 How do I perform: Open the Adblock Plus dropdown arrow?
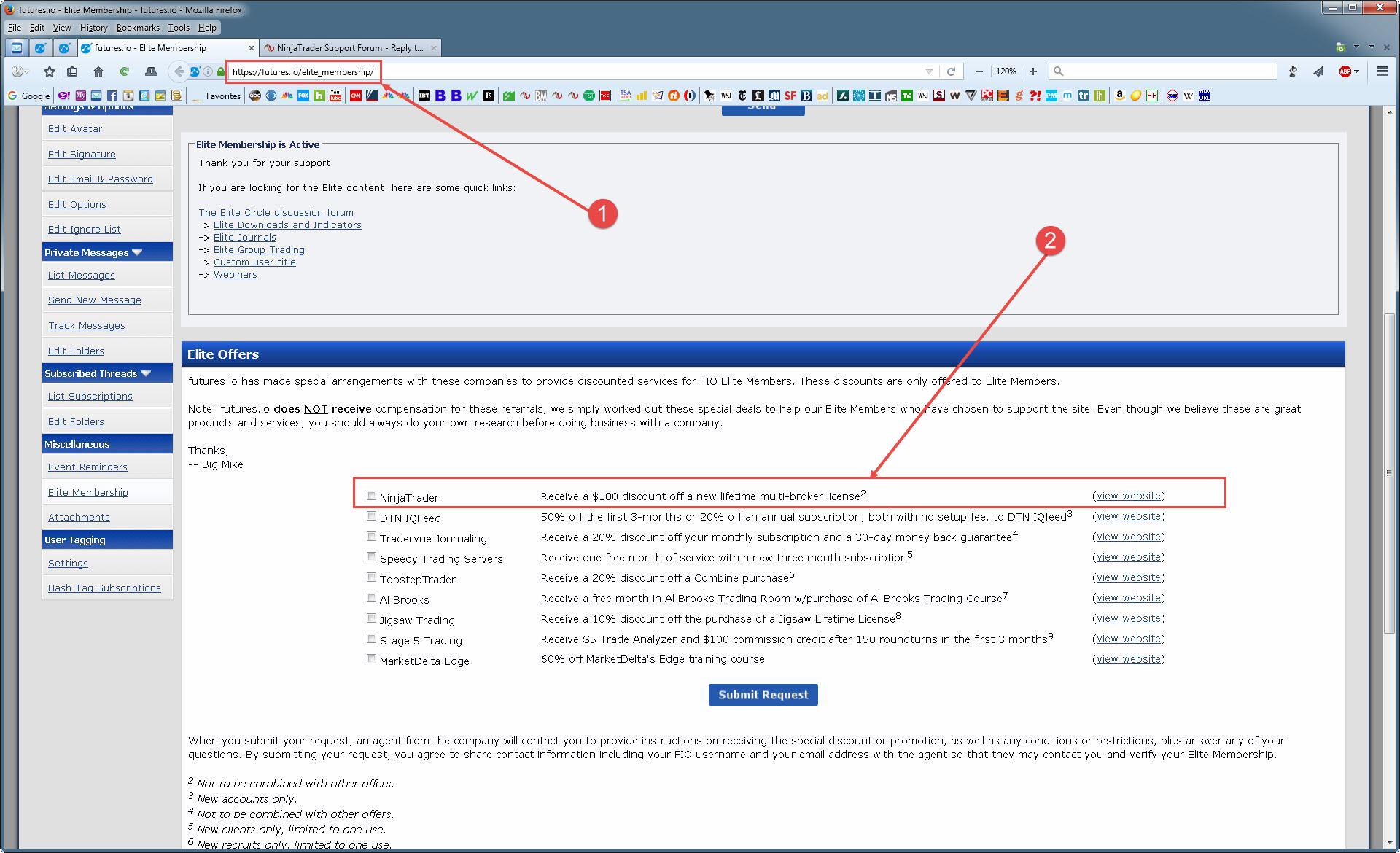[x=1356, y=71]
